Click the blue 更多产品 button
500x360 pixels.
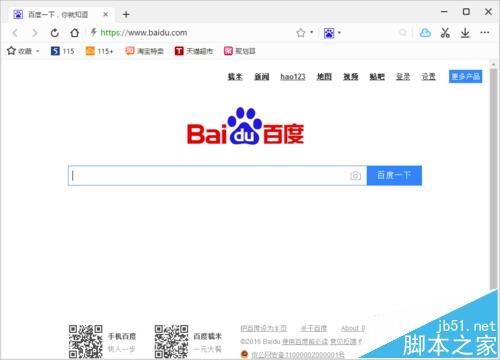pos(465,76)
